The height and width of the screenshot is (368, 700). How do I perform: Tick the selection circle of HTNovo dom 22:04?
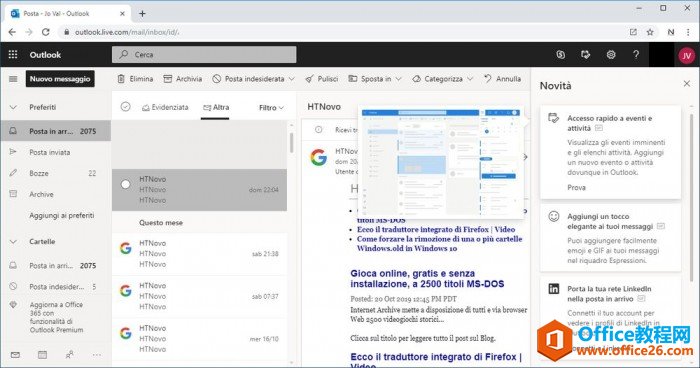pyautogui.click(x=125, y=184)
